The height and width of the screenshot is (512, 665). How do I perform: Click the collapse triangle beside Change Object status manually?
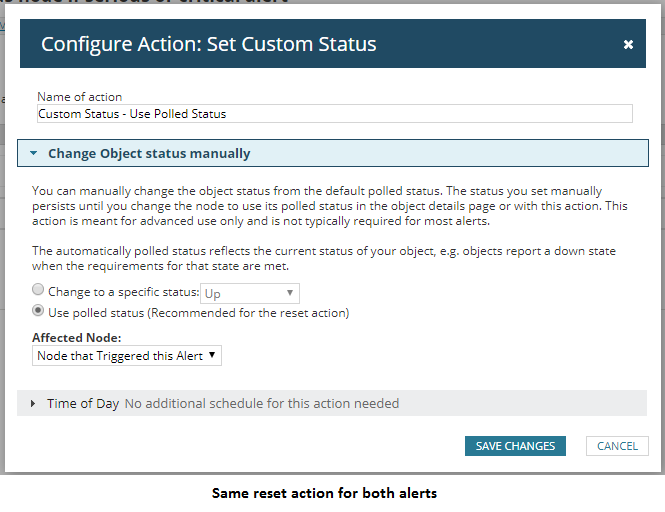point(34,153)
